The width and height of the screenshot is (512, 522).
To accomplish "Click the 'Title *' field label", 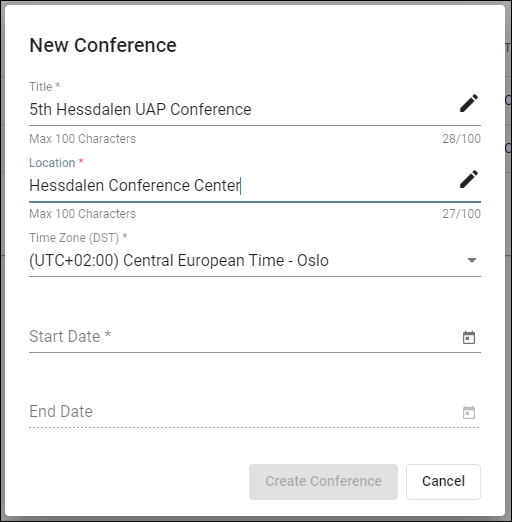I will pyautogui.click(x=45, y=87).
